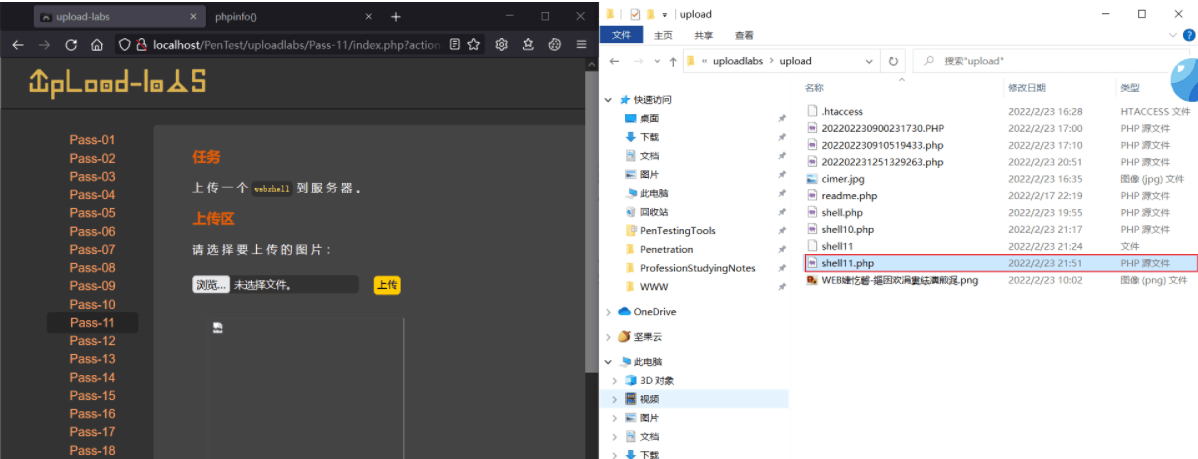Select the highlighted shell11.php file

click(x=1000, y=263)
